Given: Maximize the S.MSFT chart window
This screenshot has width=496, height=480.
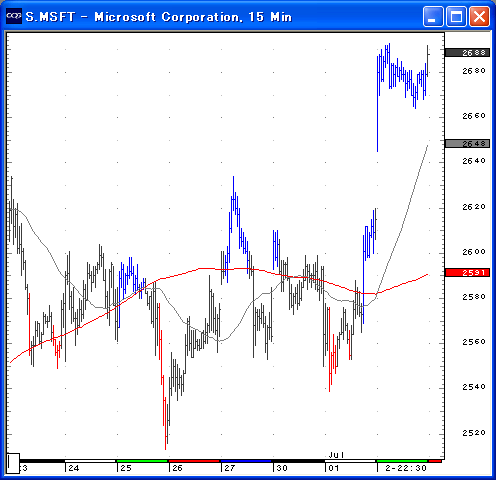Looking at the screenshot, I should tap(456, 16).
